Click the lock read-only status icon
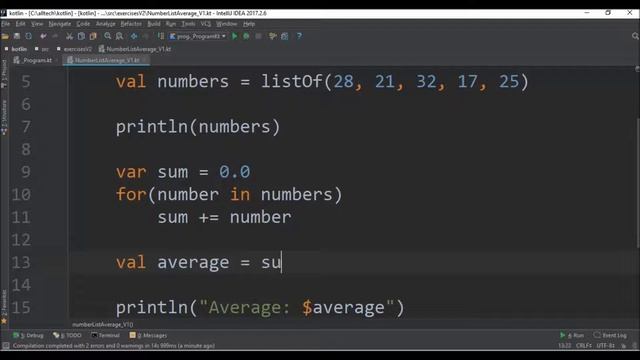The image size is (640, 360). (x=624, y=346)
